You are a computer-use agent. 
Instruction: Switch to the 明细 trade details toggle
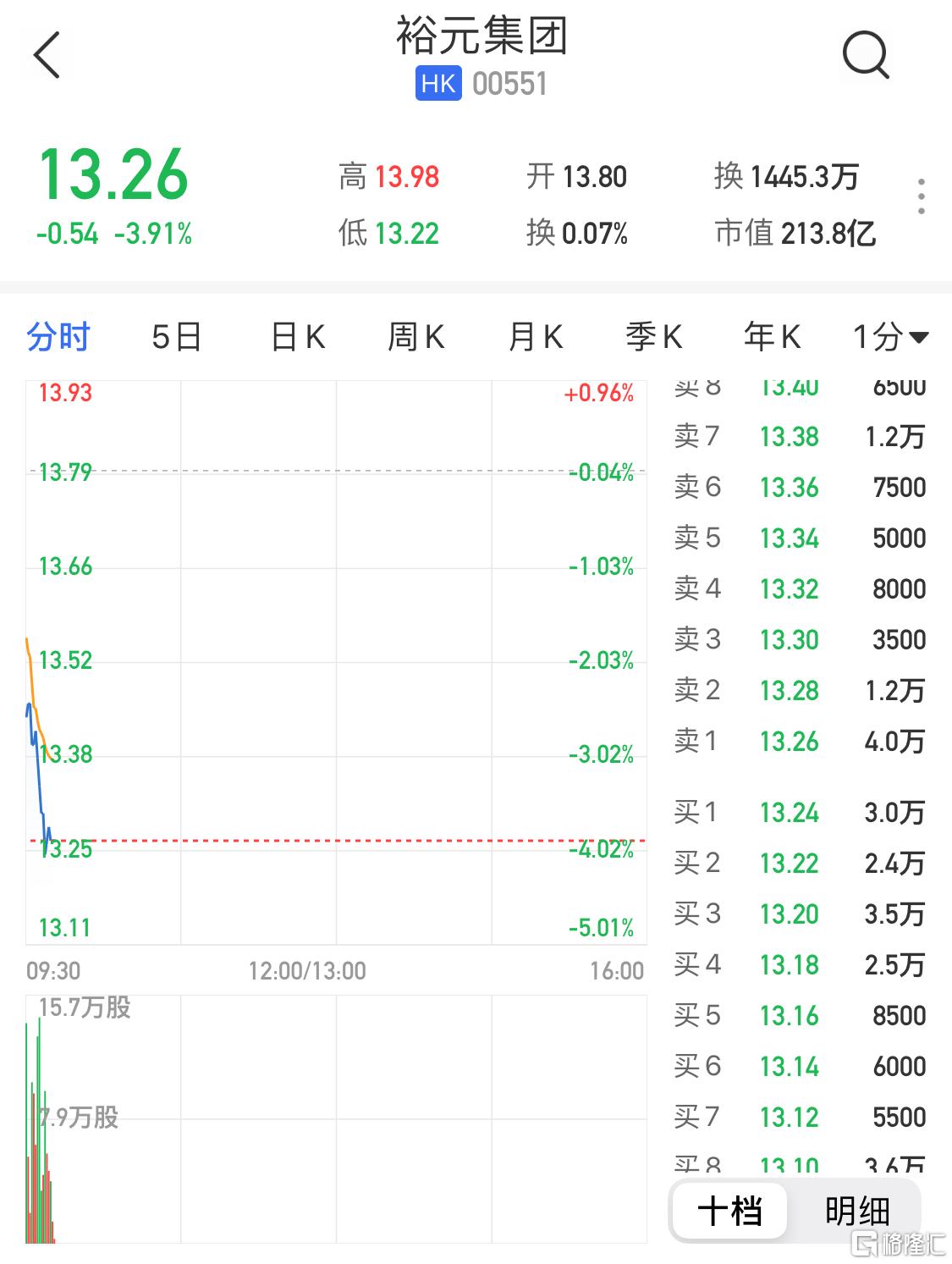pyautogui.click(x=857, y=1211)
